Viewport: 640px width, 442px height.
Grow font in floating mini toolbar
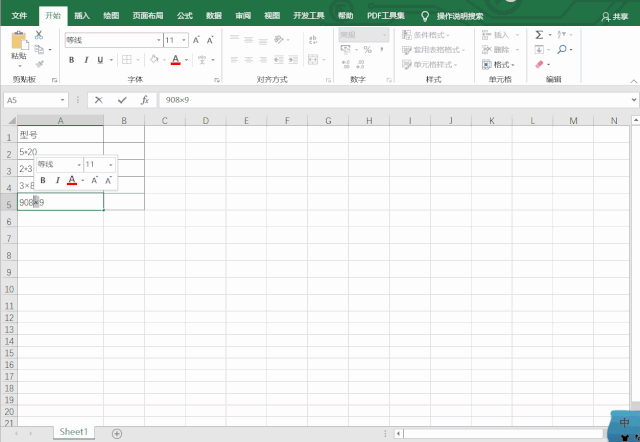(94, 180)
